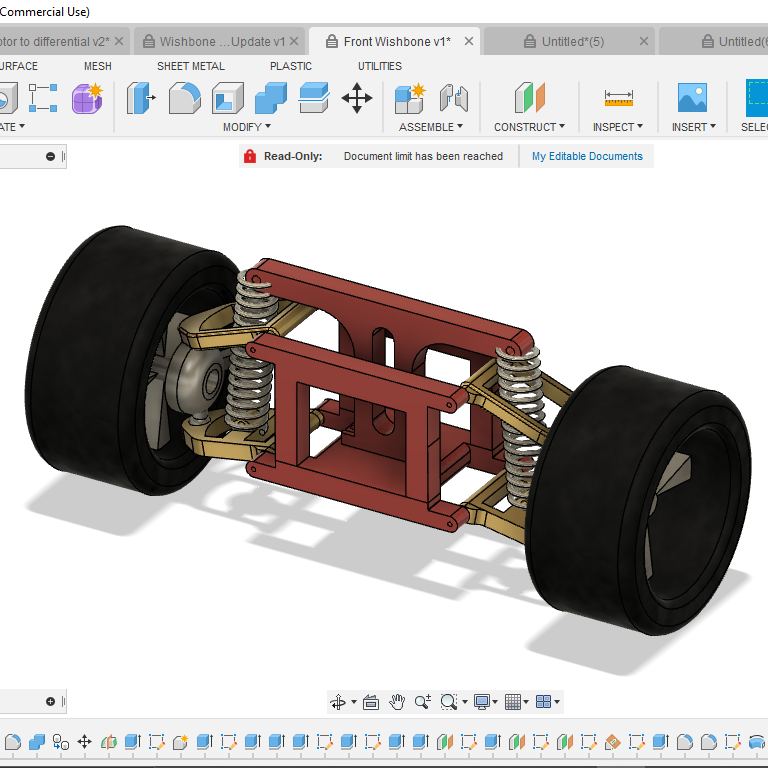Click the New Component feature in timeline
This screenshot has height=768, width=768.
tap(180, 742)
